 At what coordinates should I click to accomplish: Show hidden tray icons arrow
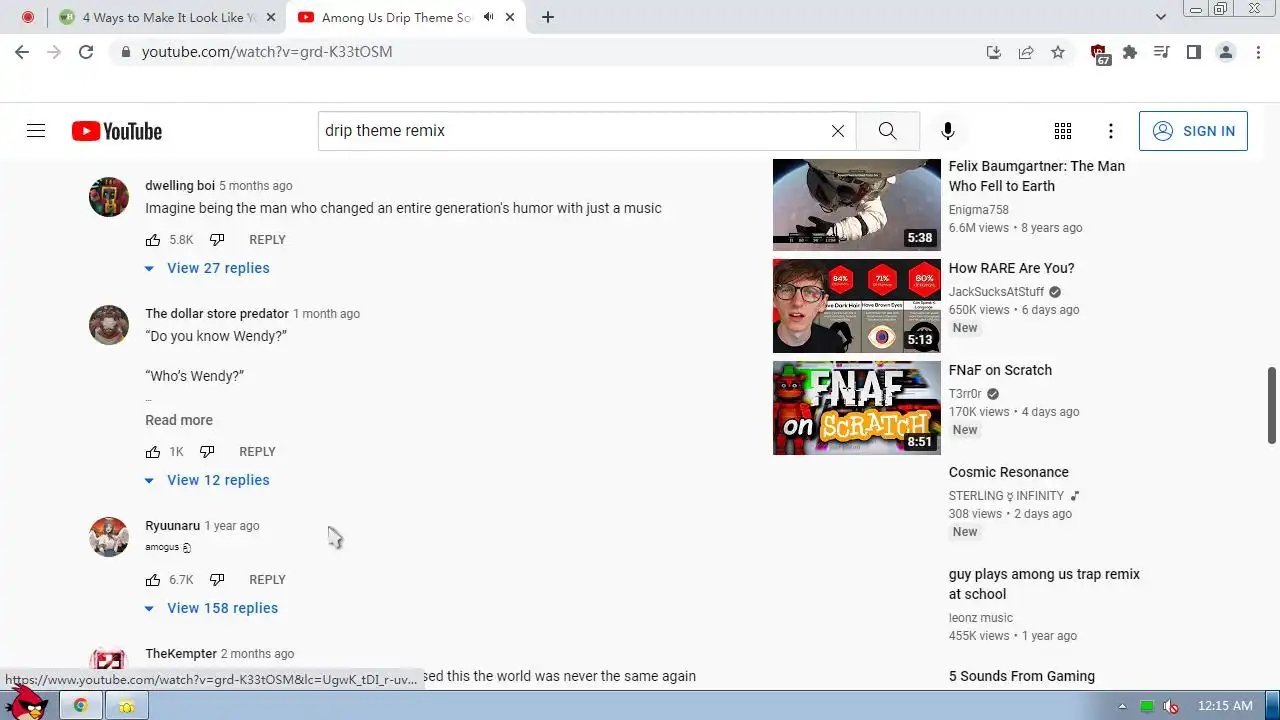1122,707
